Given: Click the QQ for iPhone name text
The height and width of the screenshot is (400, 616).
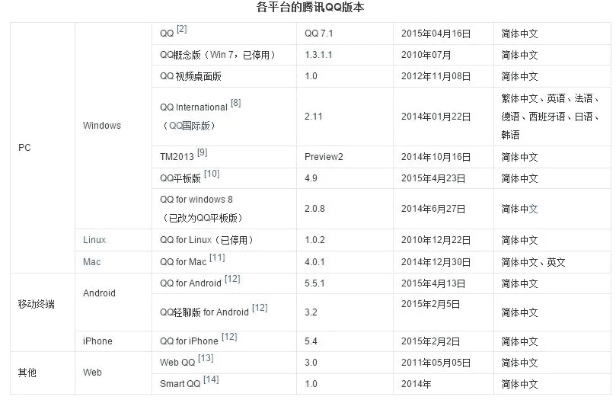Looking at the screenshot, I should (x=189, y=341).
